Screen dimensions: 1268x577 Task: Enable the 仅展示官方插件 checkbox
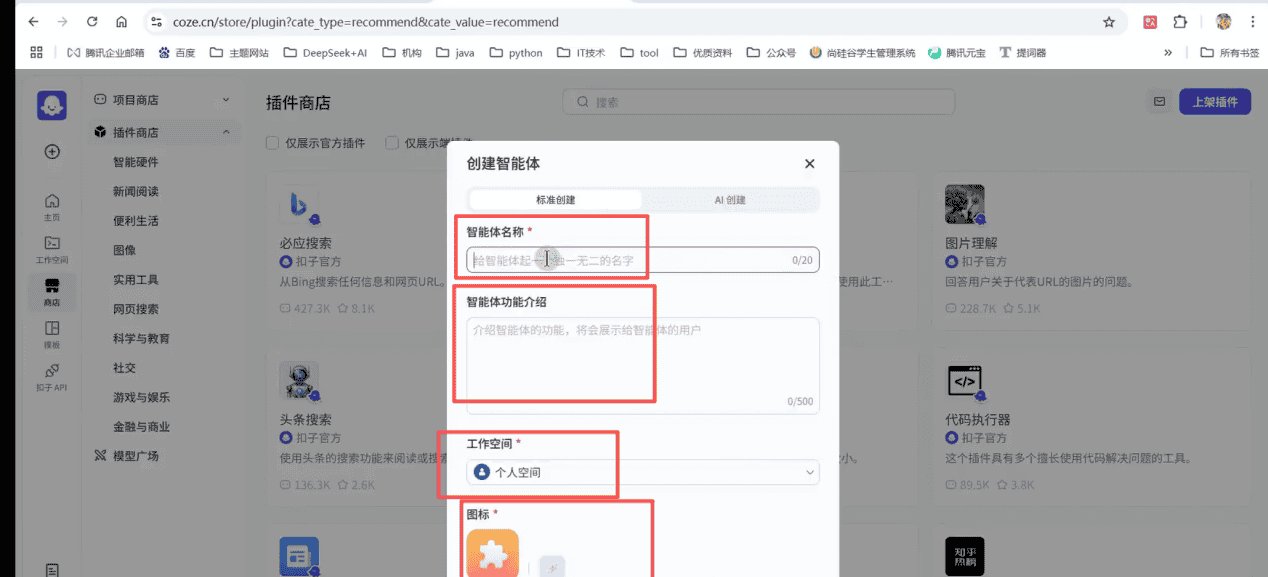click(x=272, y=143)
